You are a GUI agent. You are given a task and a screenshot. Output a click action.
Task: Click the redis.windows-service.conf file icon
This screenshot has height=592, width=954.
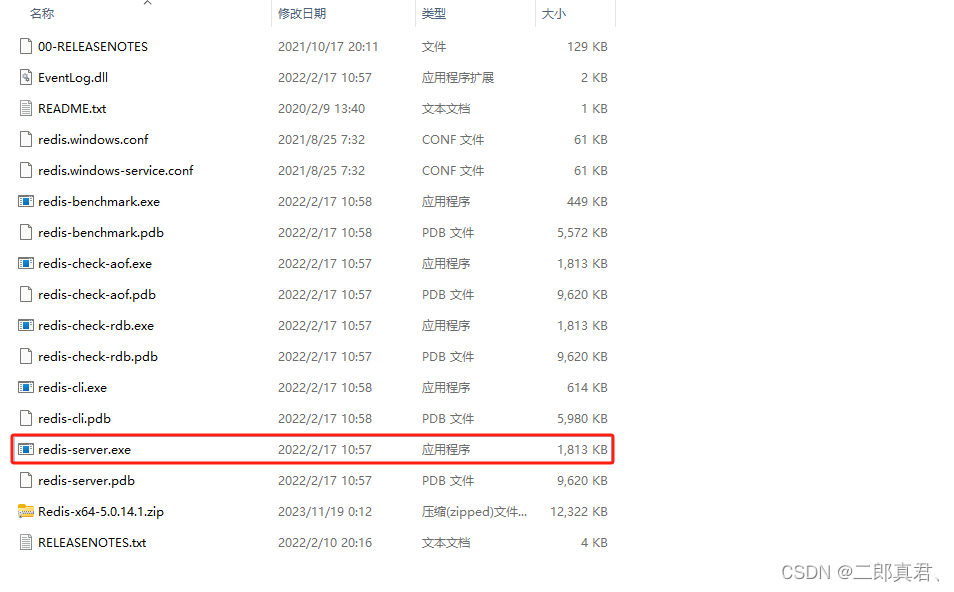(26, 170)
